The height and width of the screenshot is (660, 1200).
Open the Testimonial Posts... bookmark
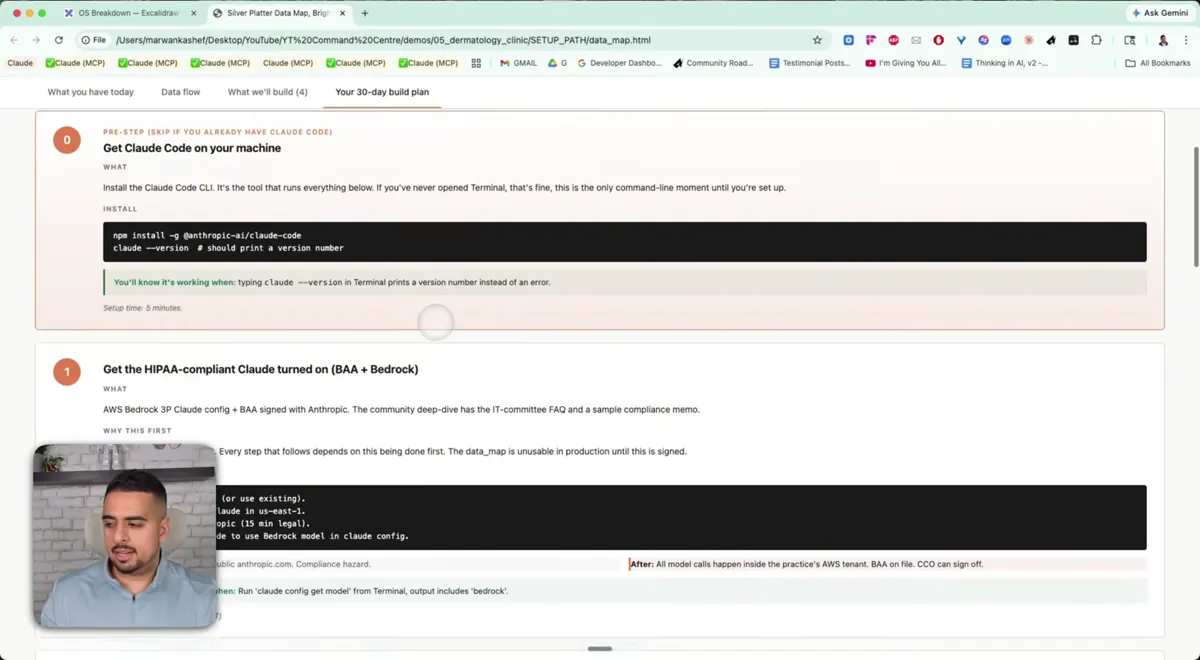pos(810,63)
